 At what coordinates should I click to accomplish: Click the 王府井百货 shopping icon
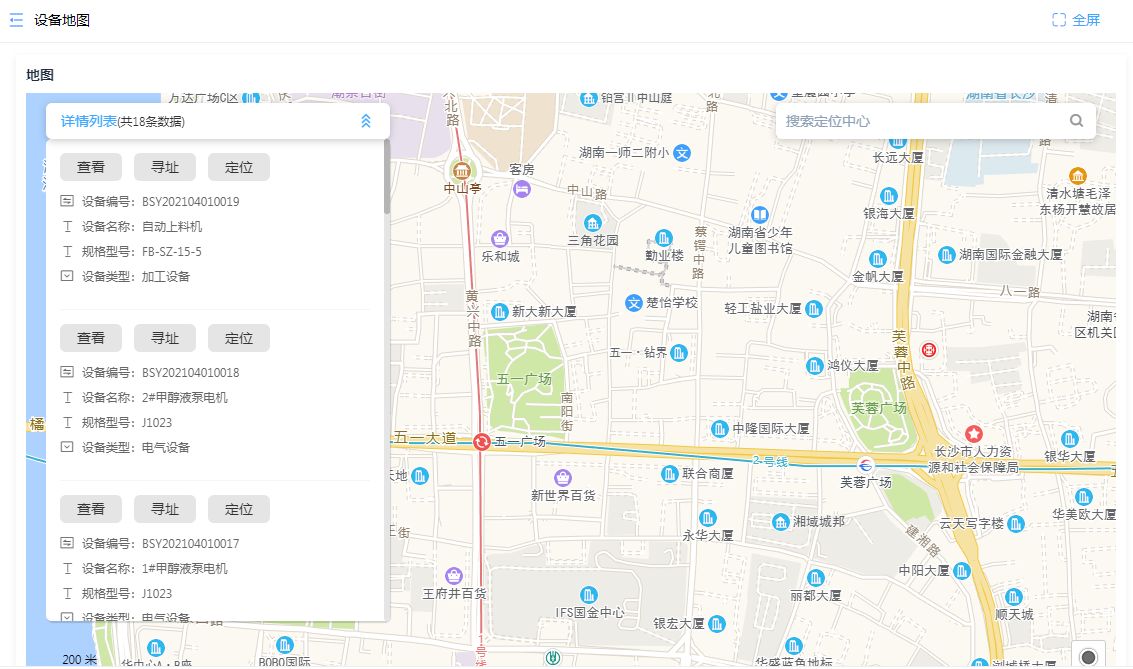pyautogui.click(x=454, y=576)
